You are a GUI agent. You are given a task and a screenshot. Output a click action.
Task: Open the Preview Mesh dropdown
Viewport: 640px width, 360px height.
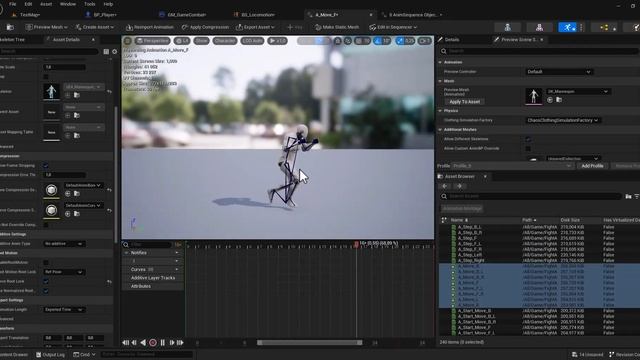pyautogui.click(x=47, y=27)
